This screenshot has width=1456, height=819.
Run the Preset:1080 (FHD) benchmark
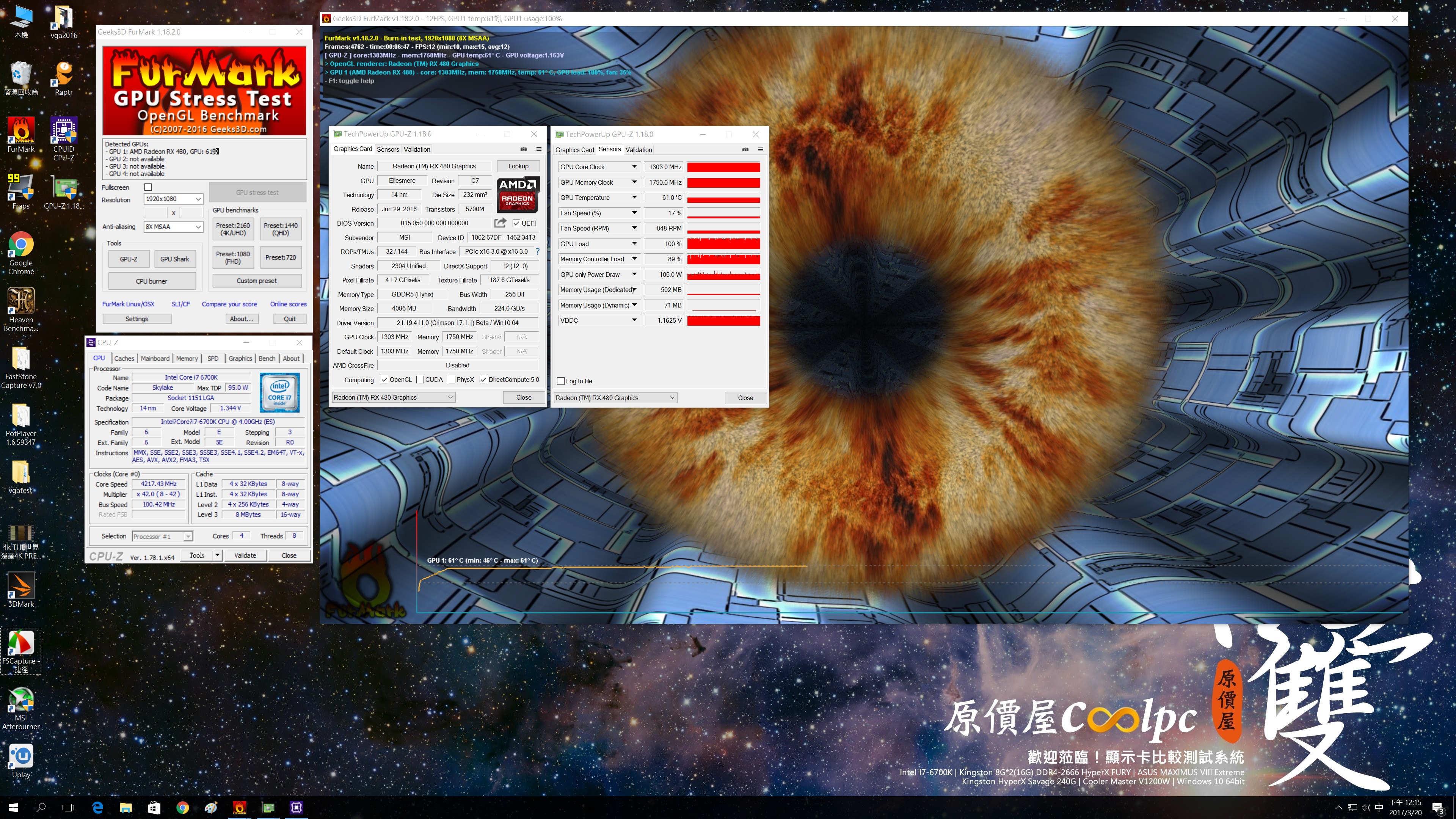[233, 257]
